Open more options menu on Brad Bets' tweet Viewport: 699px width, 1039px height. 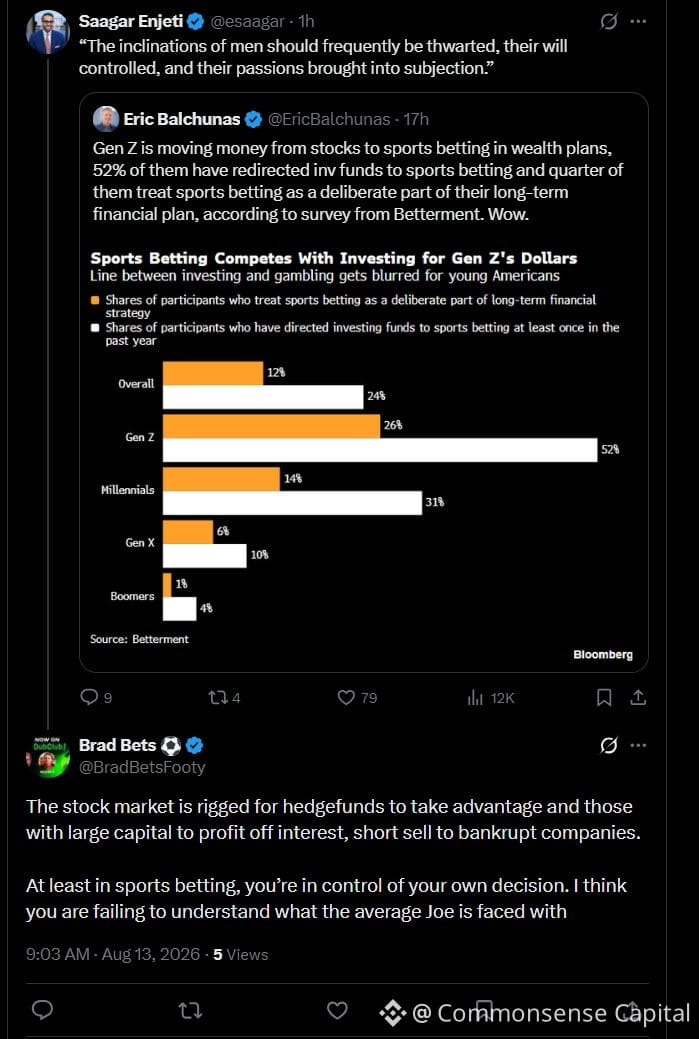(x=638, y=745)
